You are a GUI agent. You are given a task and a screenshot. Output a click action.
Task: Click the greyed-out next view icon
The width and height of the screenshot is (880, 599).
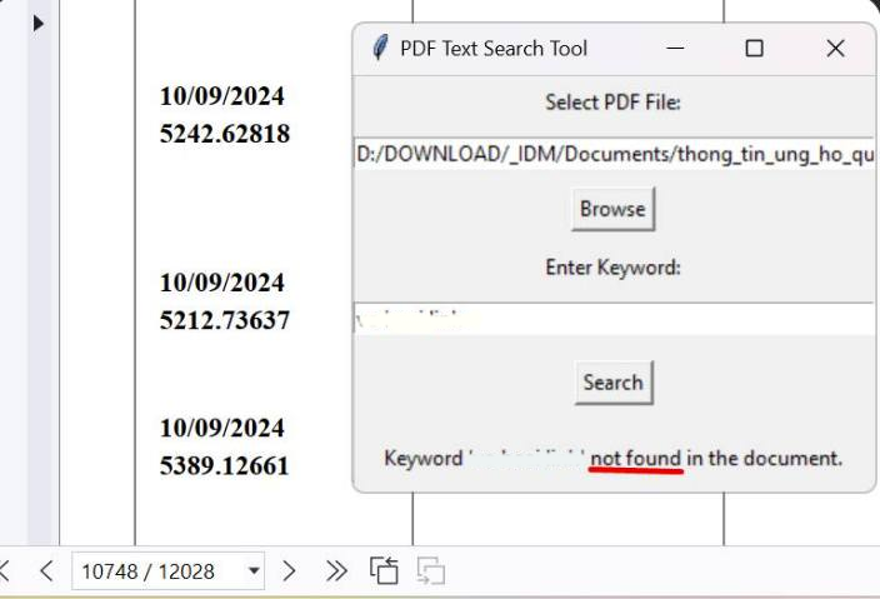point(431,571)
